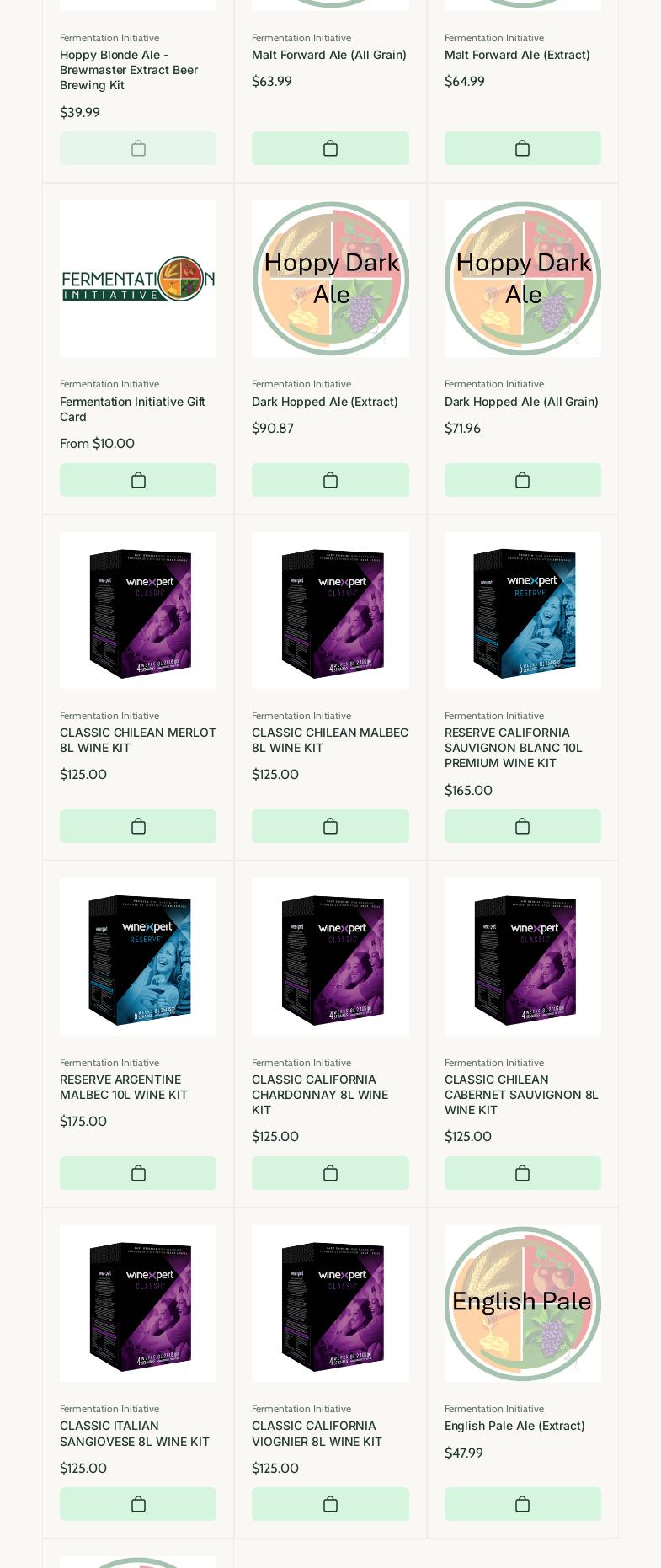
Task: View Fermentation Initiative gift card logo image
Action: click(x=138, y=279)
